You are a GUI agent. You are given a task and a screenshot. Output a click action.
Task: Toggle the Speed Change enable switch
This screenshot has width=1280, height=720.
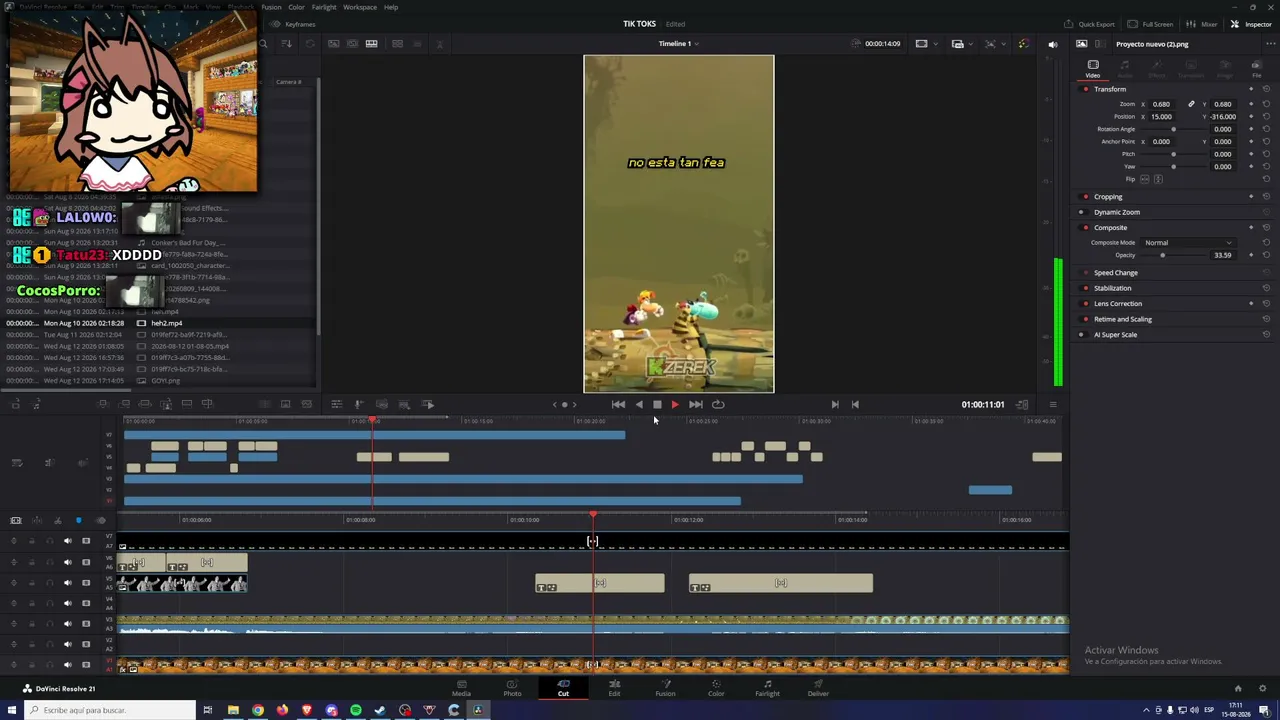tap(1086, 273)
